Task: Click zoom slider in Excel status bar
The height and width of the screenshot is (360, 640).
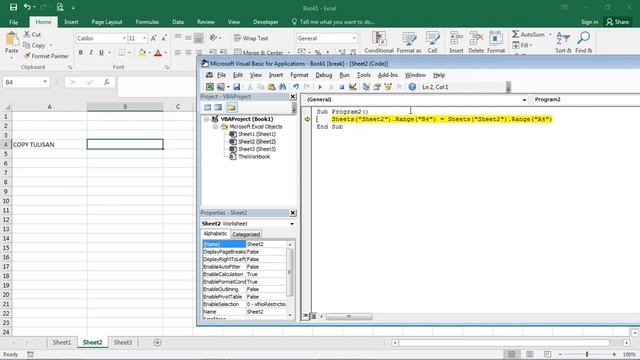Action: pyautogui.click(x=587, y=354)
